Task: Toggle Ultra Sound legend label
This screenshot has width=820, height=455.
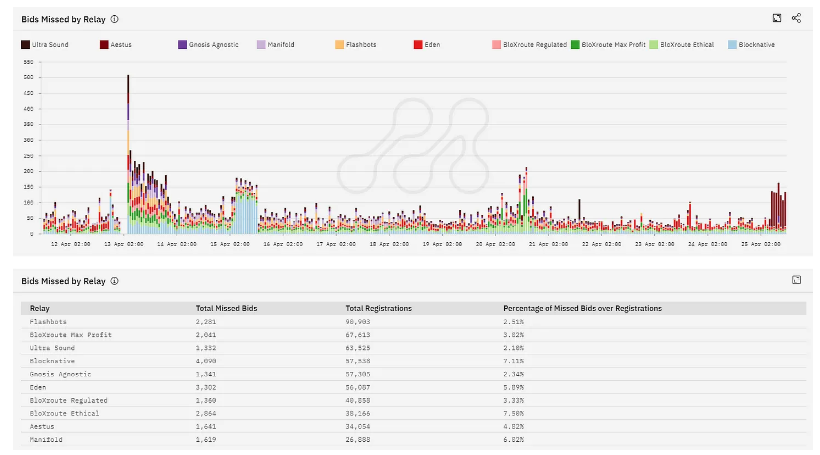Action: click(50, 44)
